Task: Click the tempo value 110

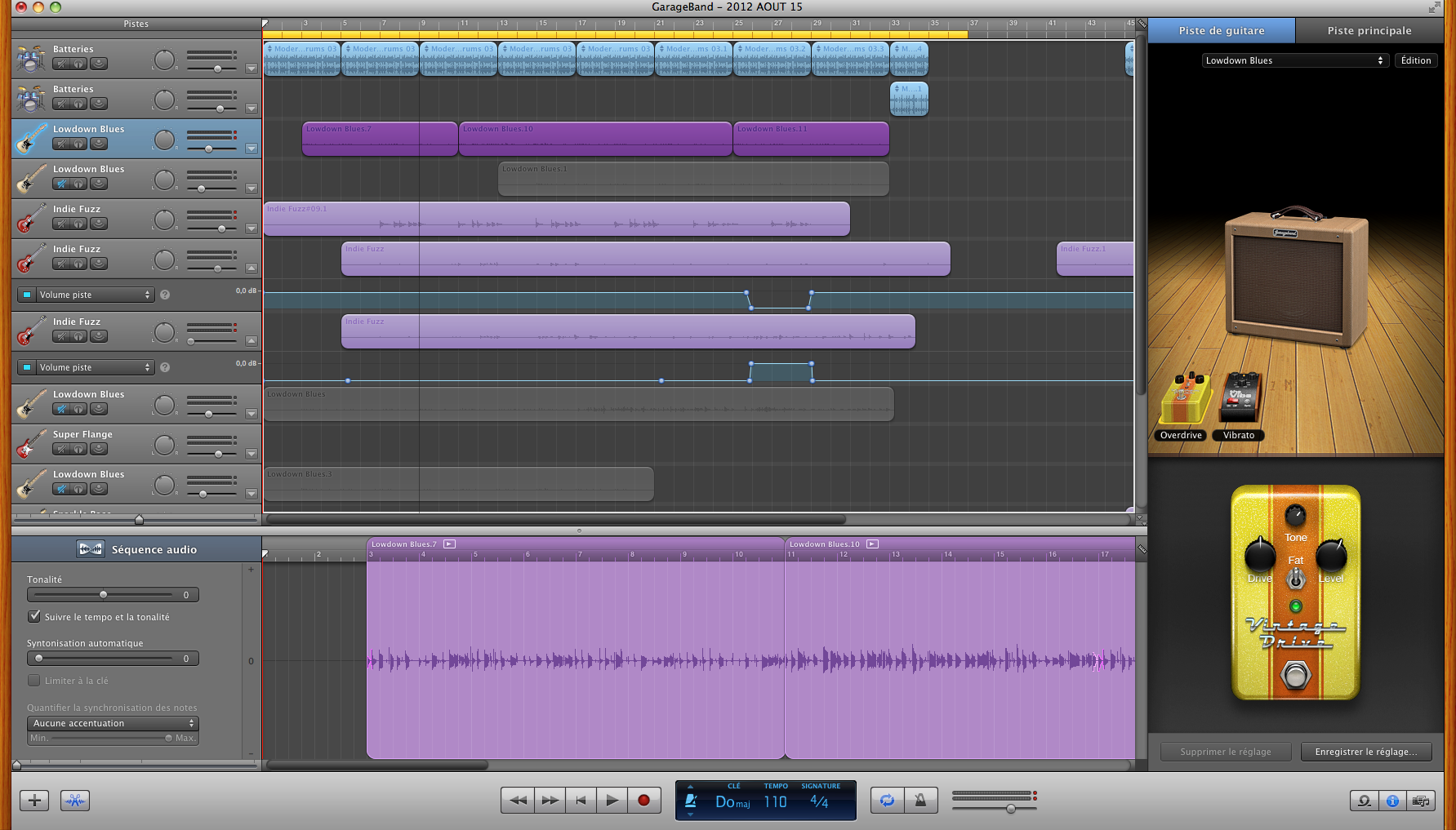Action: click(x=775, y=802)
